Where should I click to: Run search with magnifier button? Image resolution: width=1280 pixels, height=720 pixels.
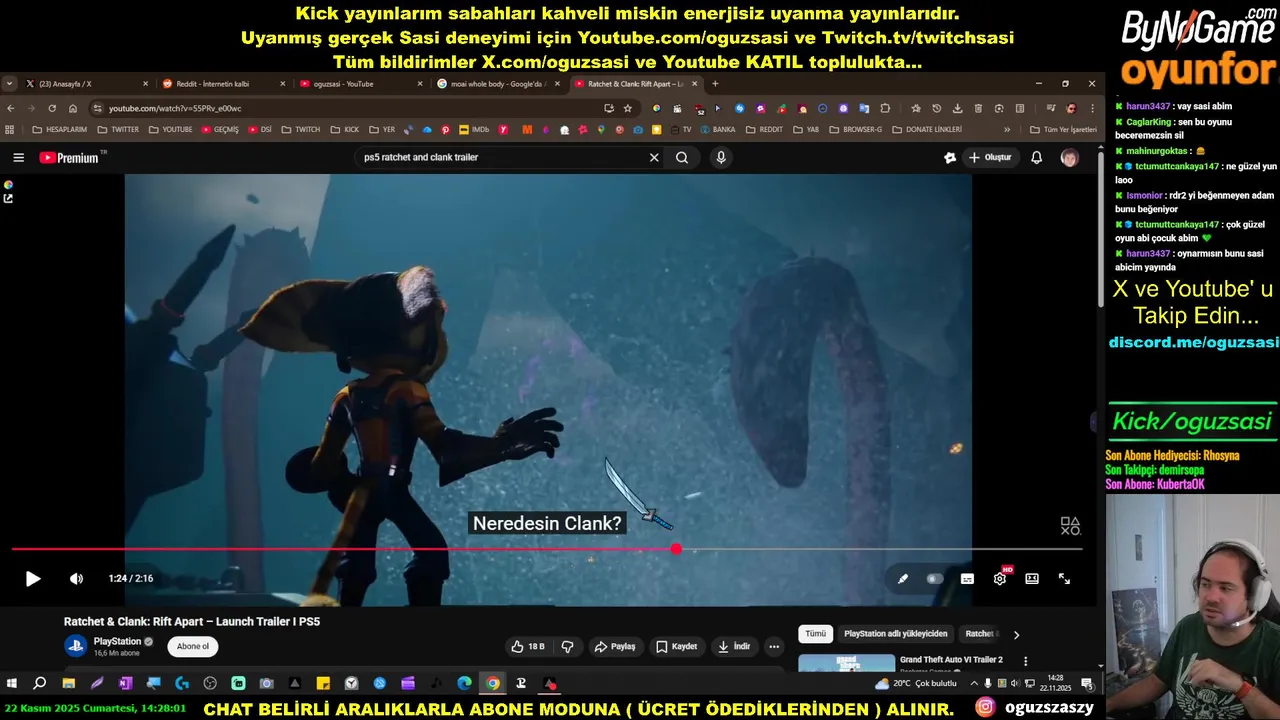click(682, 157)
